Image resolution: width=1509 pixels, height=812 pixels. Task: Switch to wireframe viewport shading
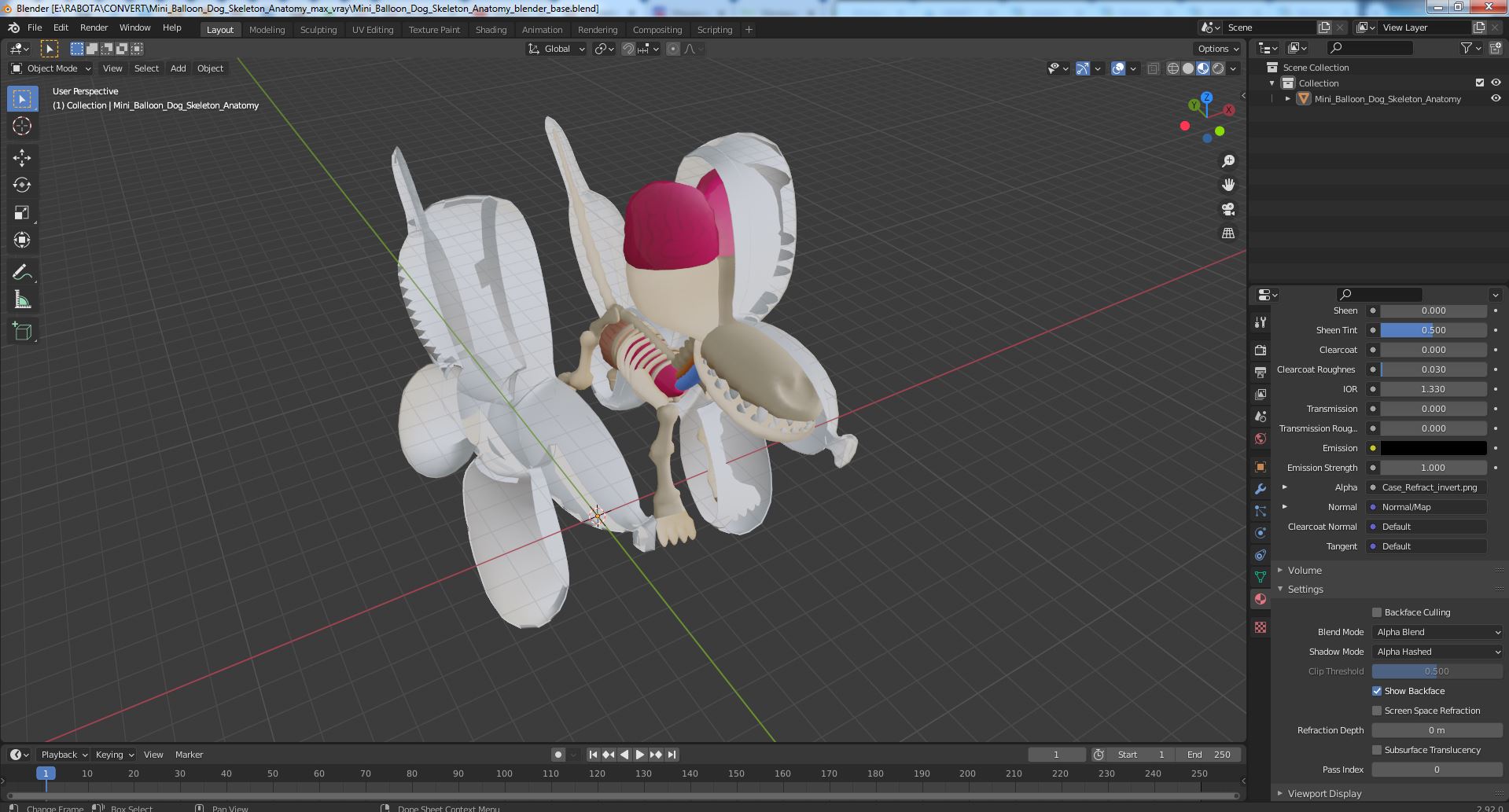point(1173,68)
